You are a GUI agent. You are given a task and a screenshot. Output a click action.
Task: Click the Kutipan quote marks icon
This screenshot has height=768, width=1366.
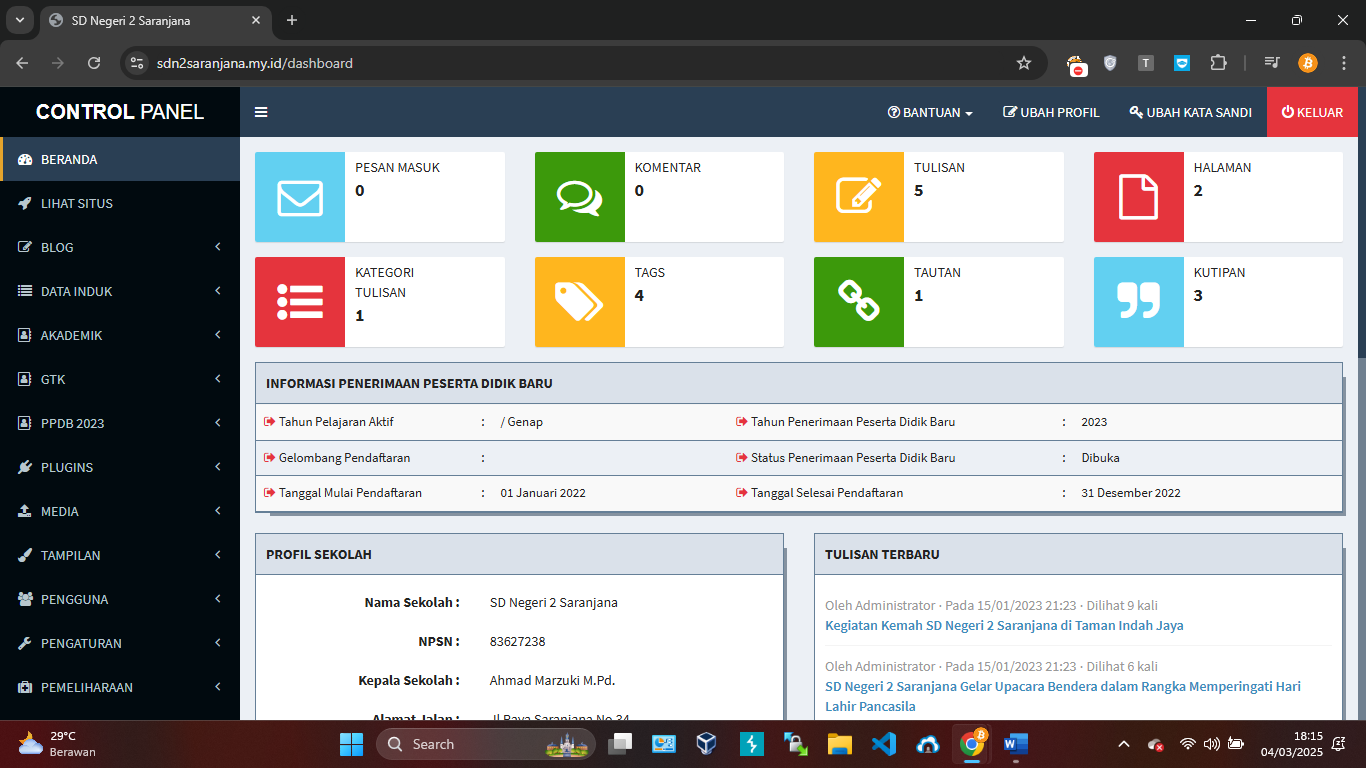[1139, 302]
